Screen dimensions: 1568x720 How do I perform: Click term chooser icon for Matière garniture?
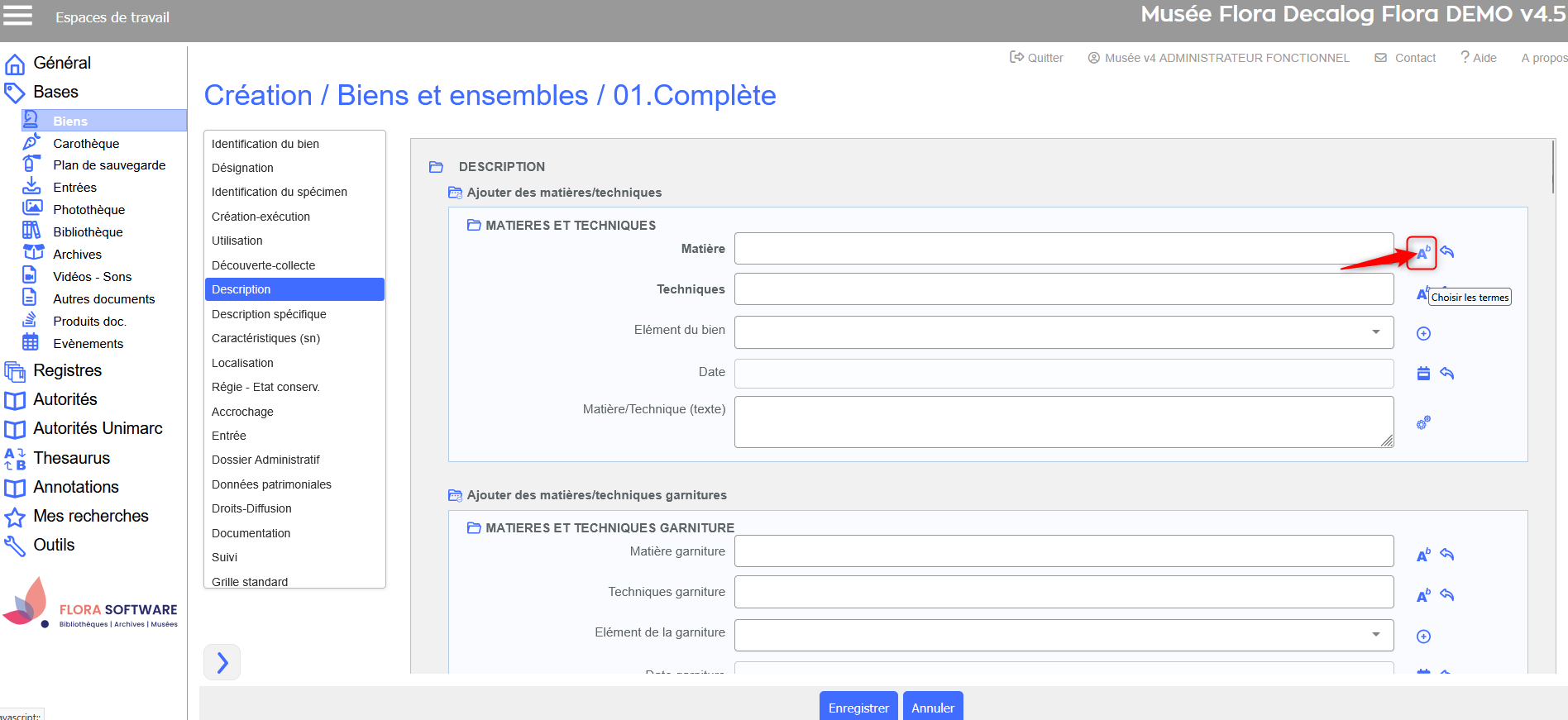pyautogui.click(x=1422, y=555)
